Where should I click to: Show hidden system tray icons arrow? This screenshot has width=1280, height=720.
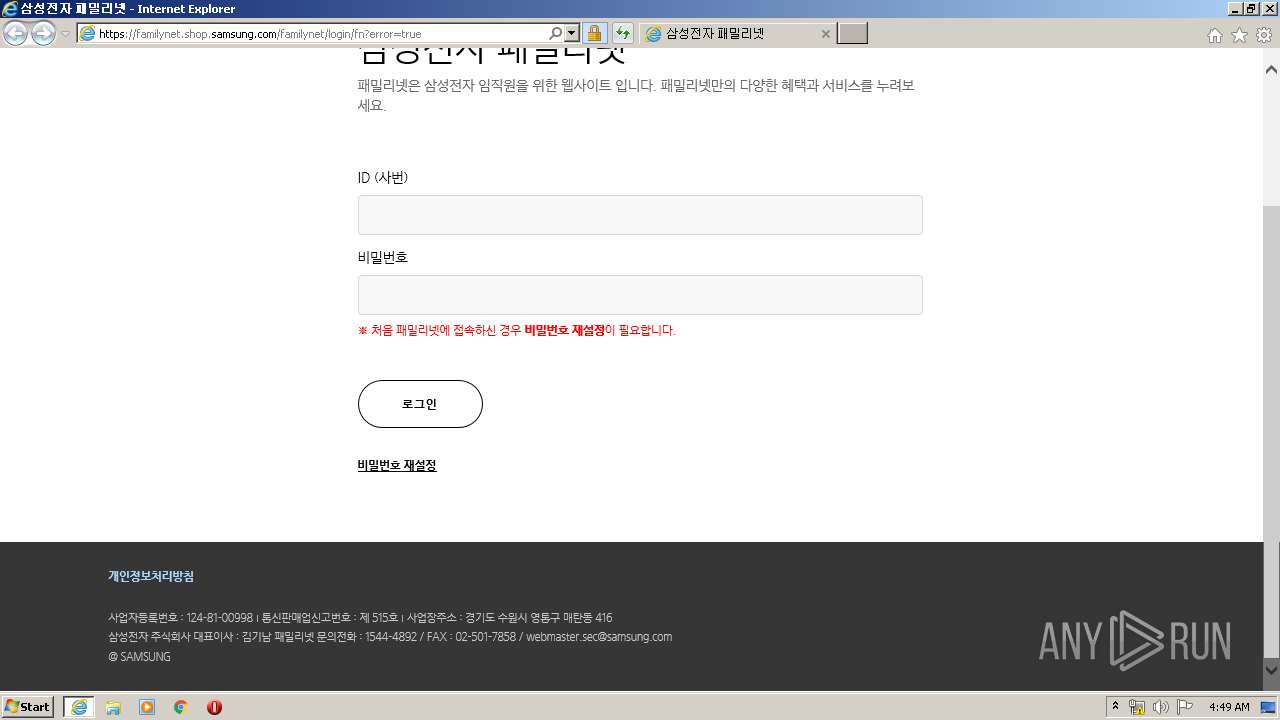pos(1116,706)
